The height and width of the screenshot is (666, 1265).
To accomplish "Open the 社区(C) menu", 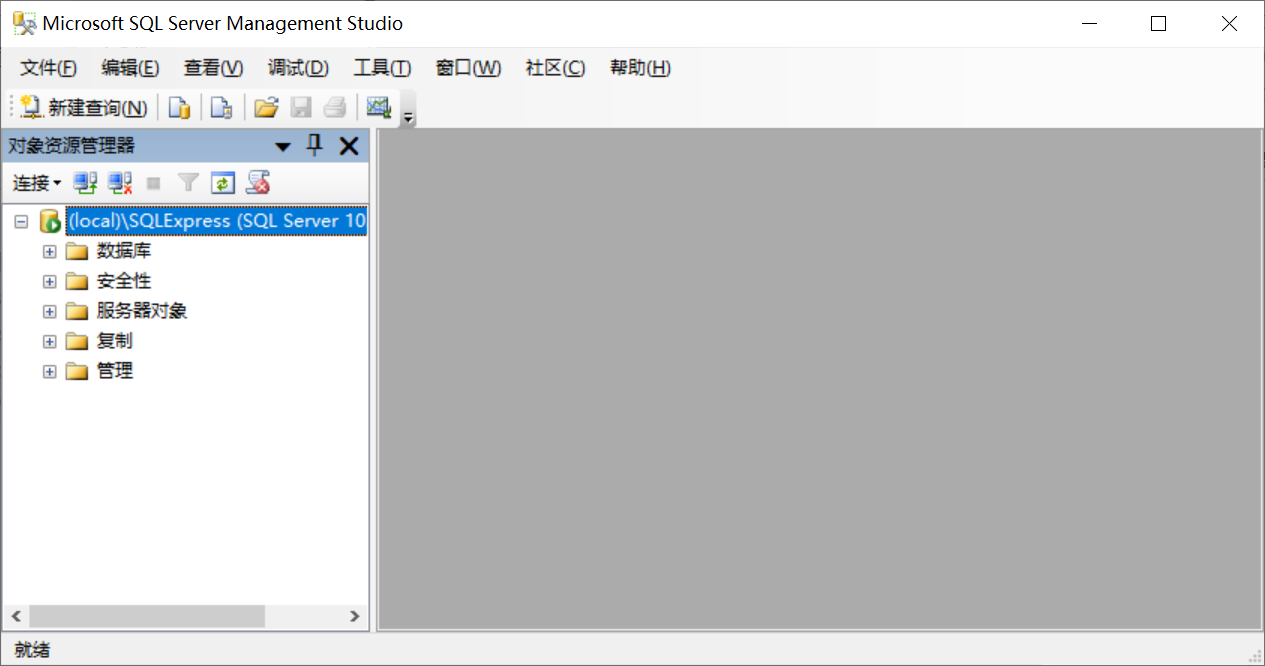I will (555, 68).
